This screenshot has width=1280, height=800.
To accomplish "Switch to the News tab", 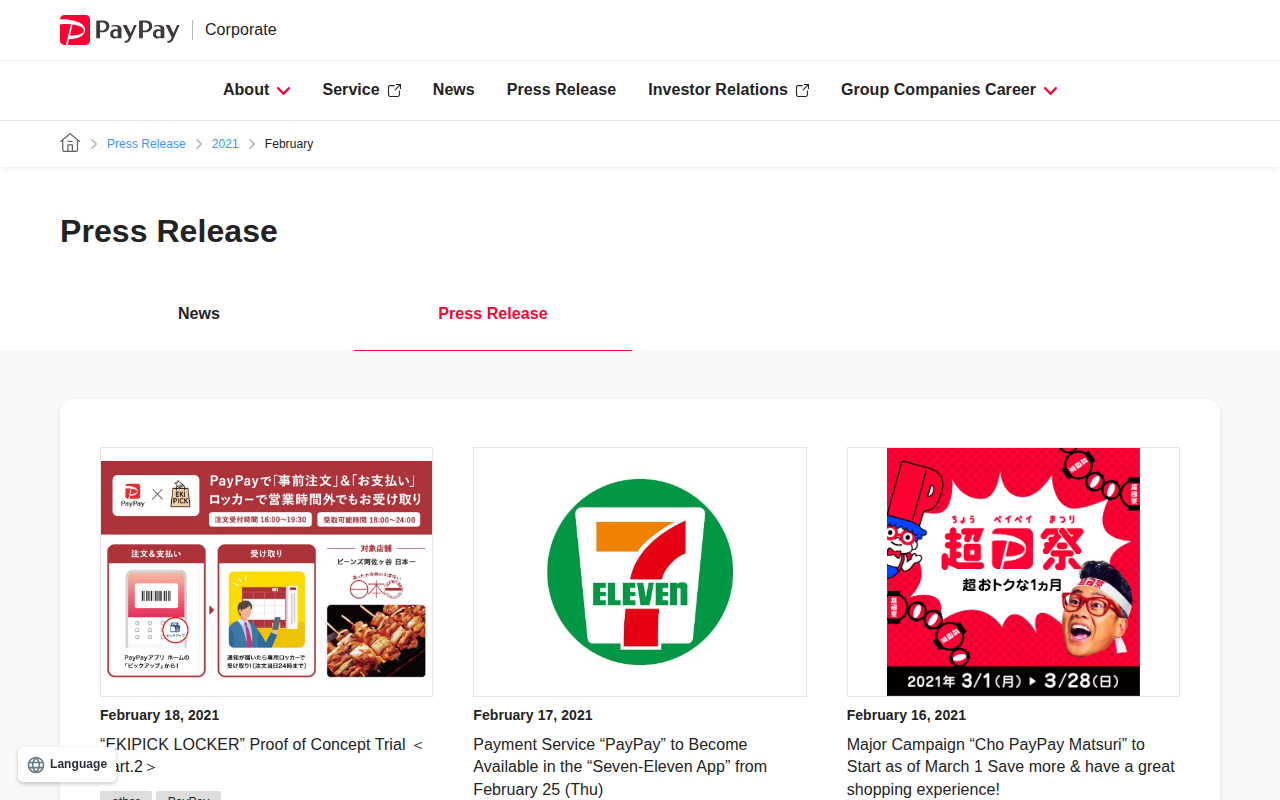I will pyautogui.click(x=199, y=313).
